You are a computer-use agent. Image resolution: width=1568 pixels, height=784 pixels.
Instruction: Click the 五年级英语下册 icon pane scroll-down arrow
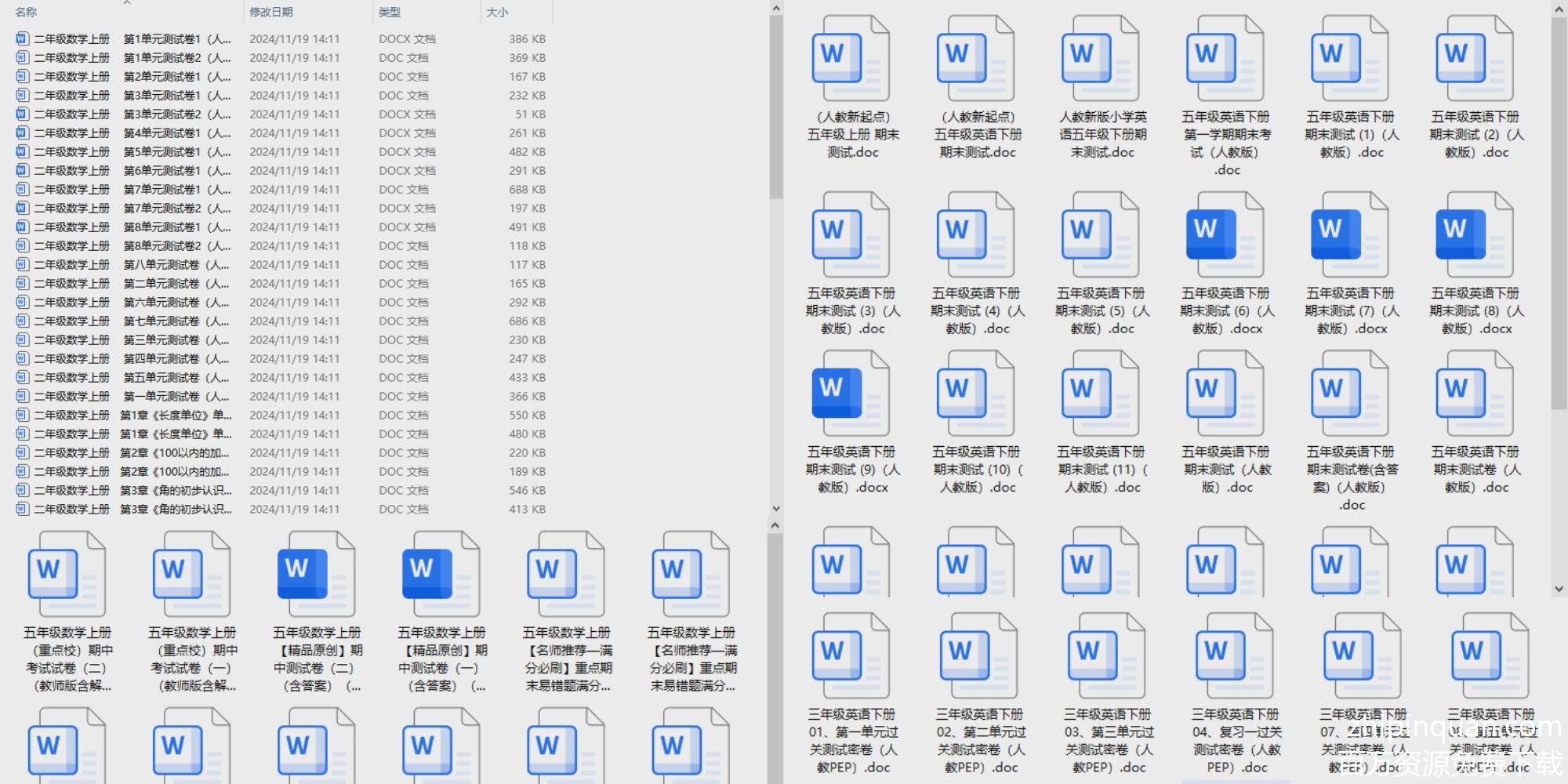[1559, 589]
